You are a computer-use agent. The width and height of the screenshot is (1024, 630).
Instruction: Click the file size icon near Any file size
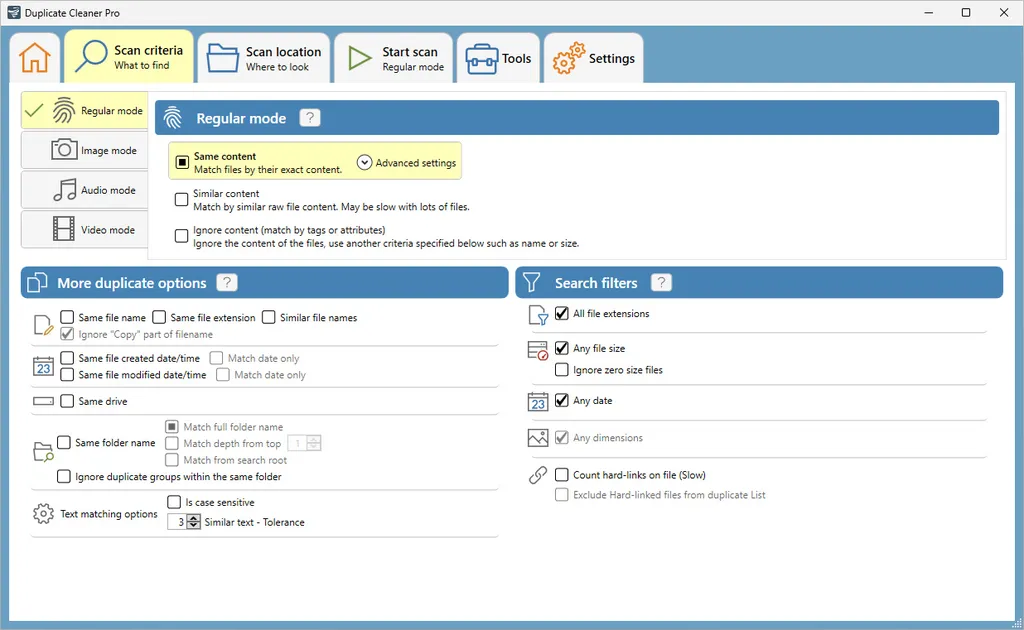(538, 351)
